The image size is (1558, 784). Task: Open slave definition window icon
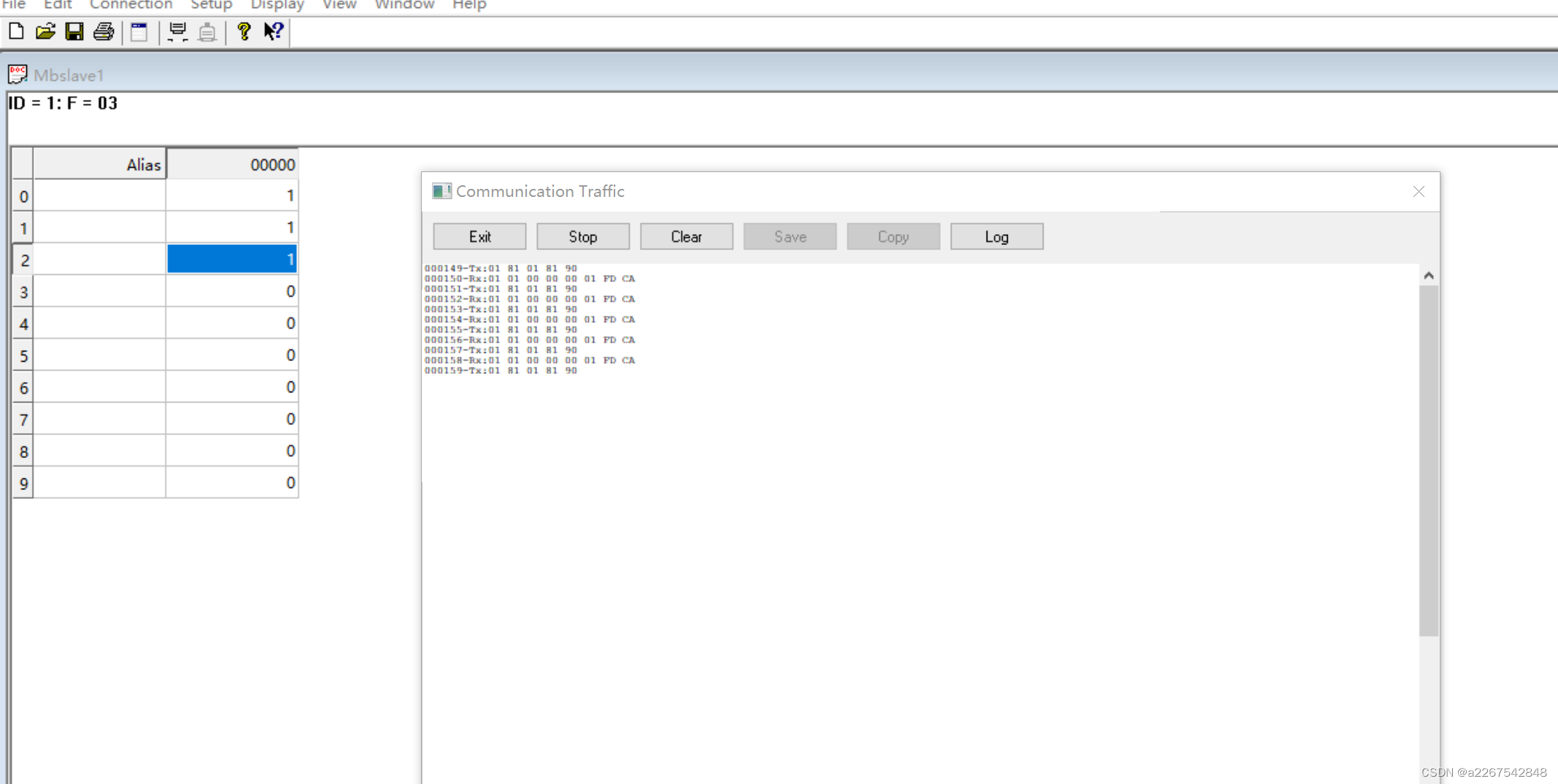[x=139, y=31]
